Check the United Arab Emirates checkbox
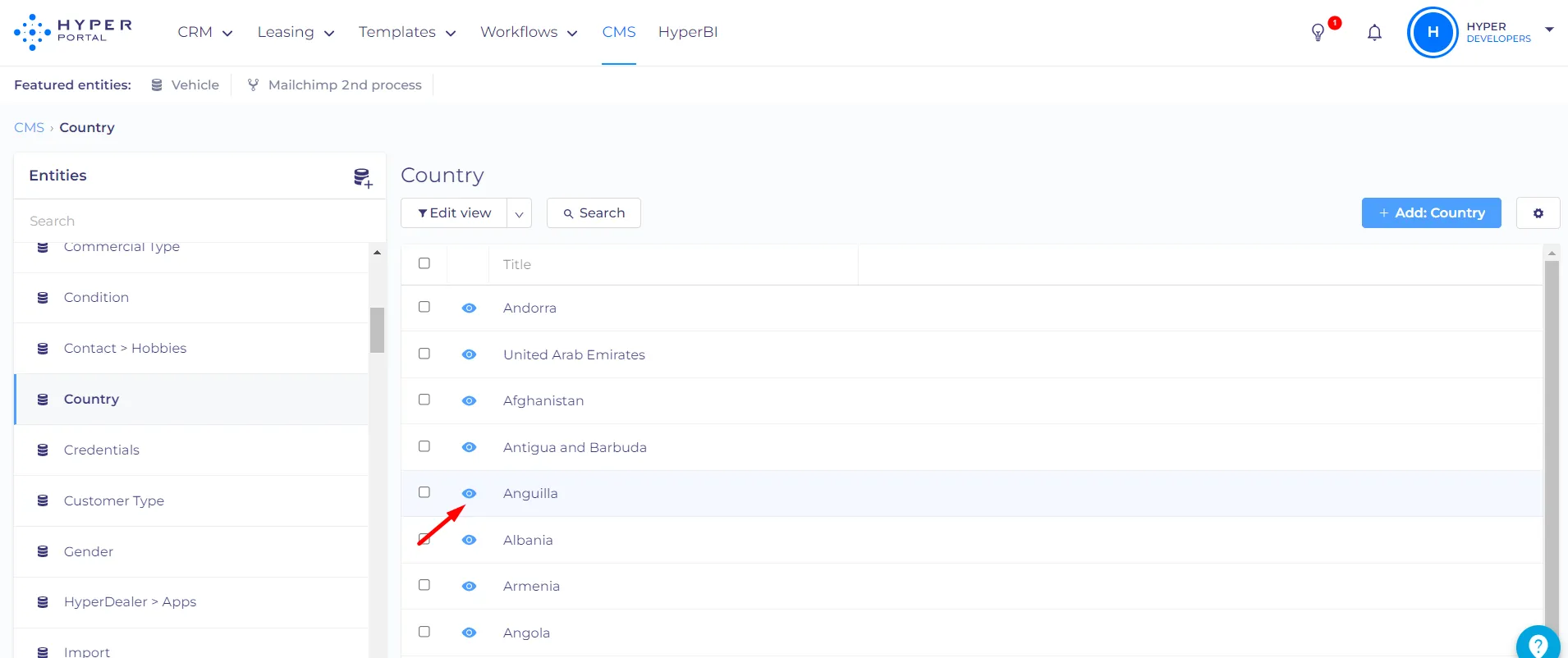 pos(424,354)
